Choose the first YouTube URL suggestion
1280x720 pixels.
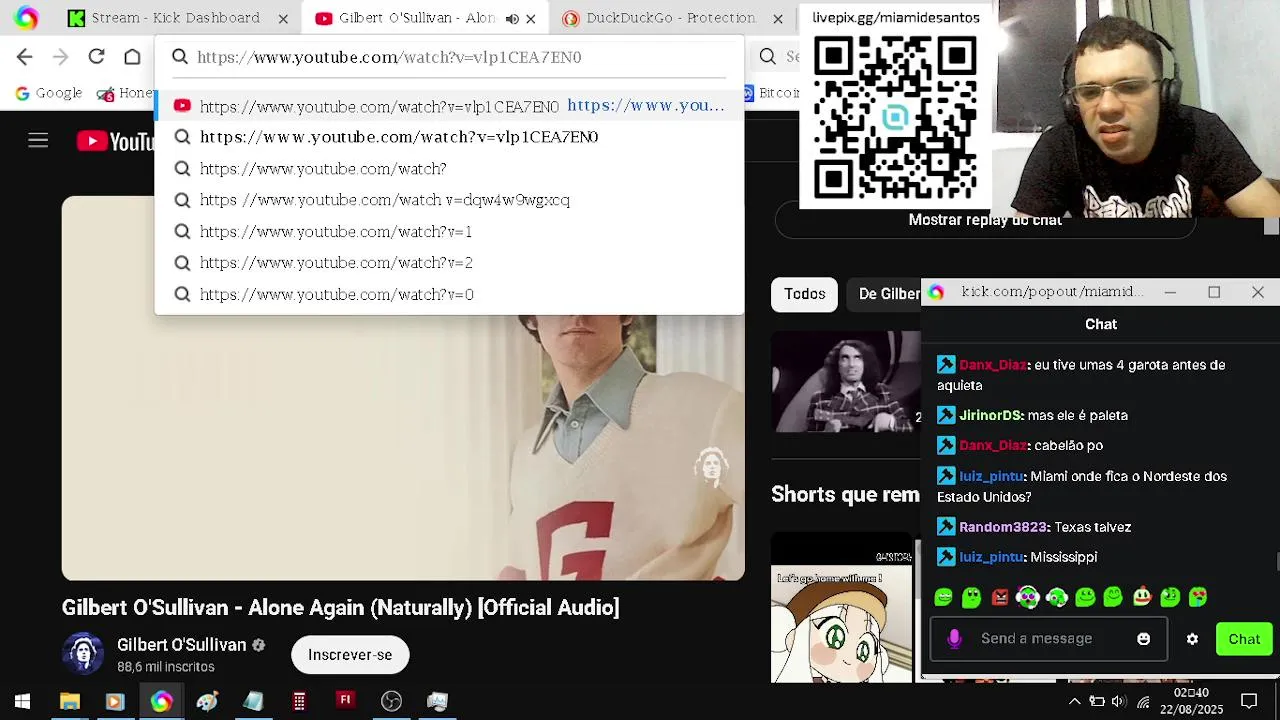pyautogui.click(x=449, y=105)
